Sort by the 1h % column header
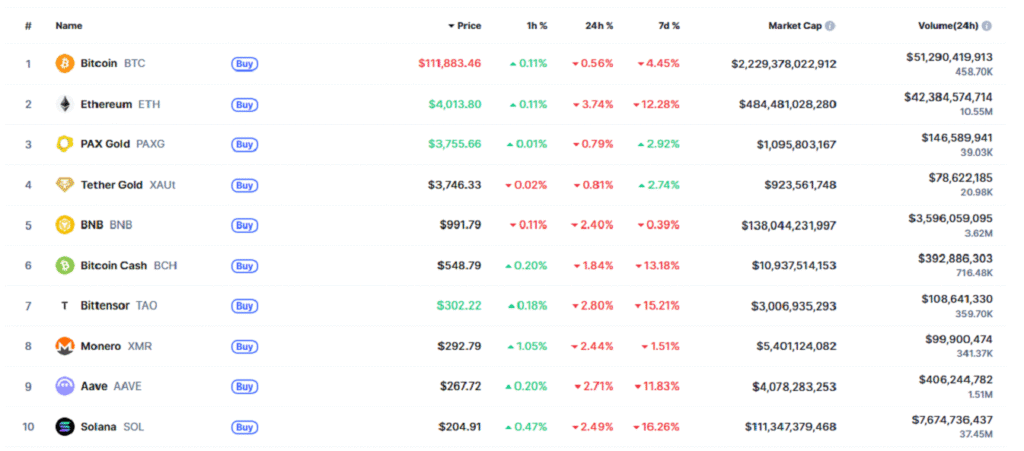Viewport: 1024px width, 451px height. [537, 26]
